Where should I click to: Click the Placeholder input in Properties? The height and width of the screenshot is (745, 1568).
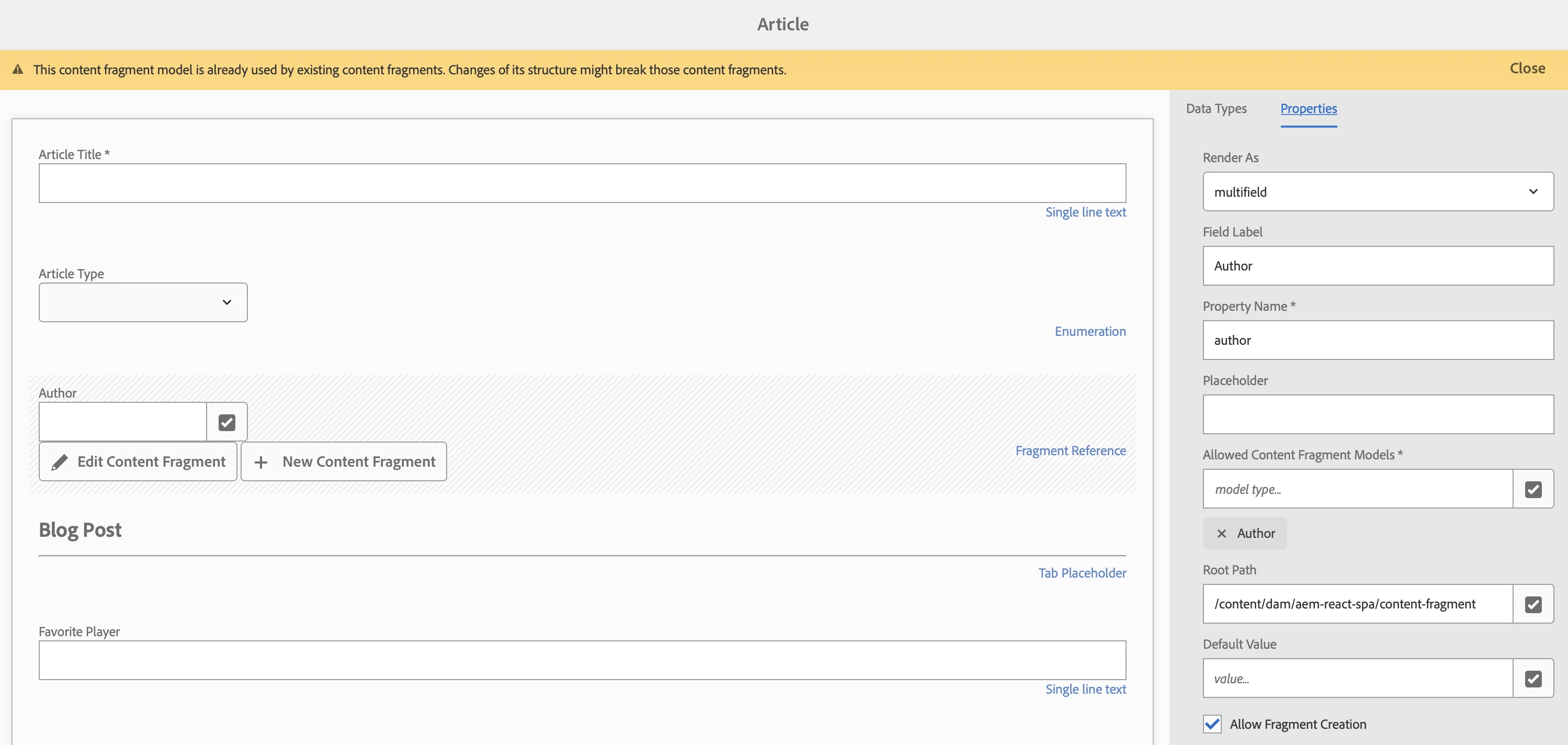click(x=1378, y=414)
